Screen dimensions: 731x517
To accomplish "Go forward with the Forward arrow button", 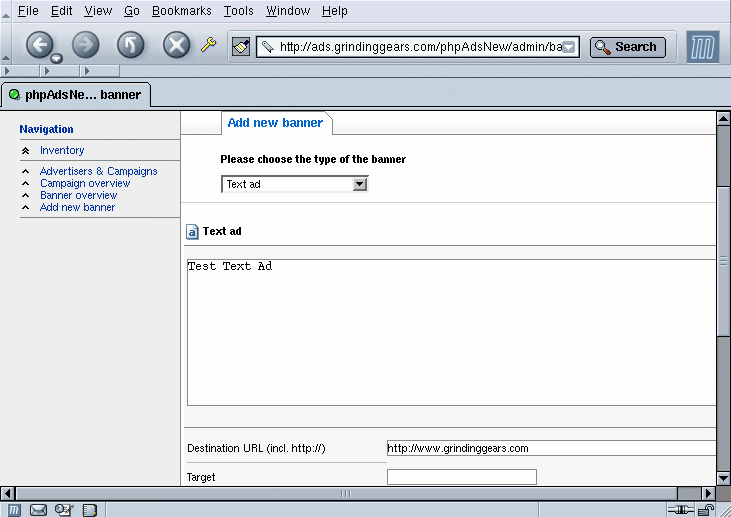I will click(x=85, y=45).
